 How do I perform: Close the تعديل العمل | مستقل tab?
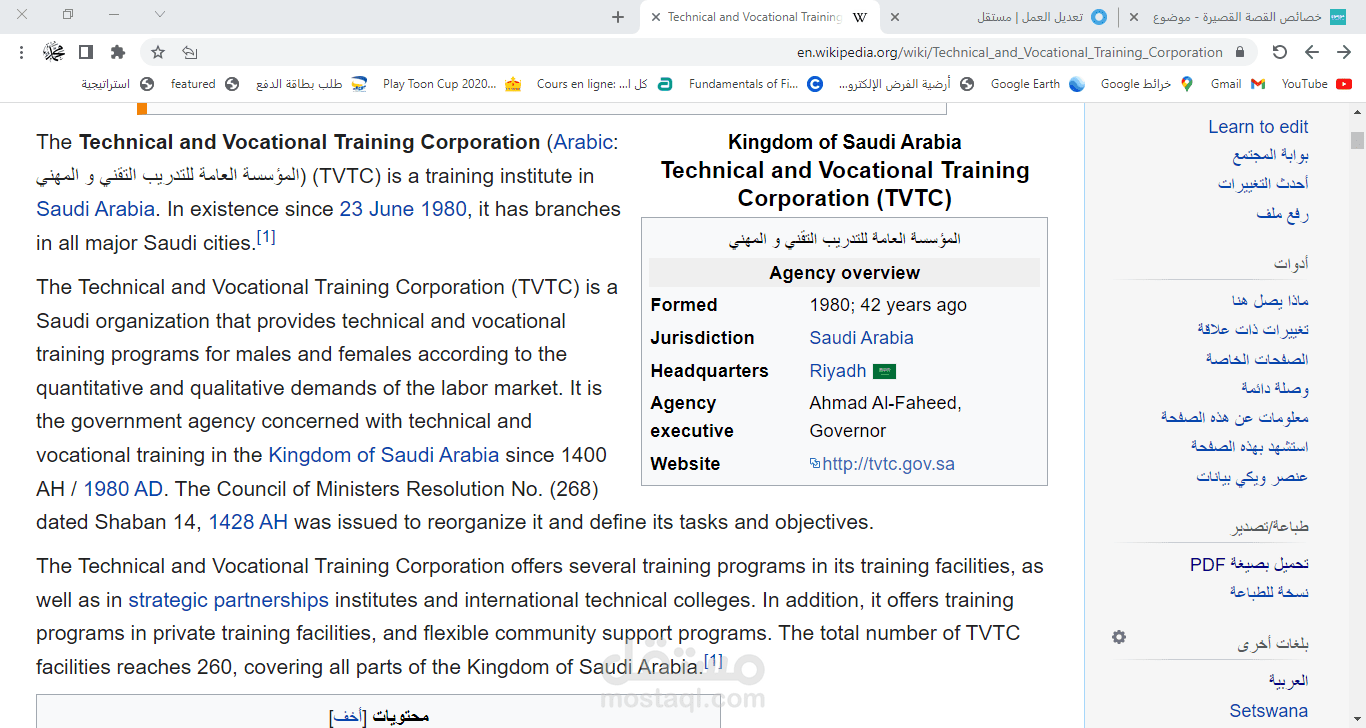895,17
